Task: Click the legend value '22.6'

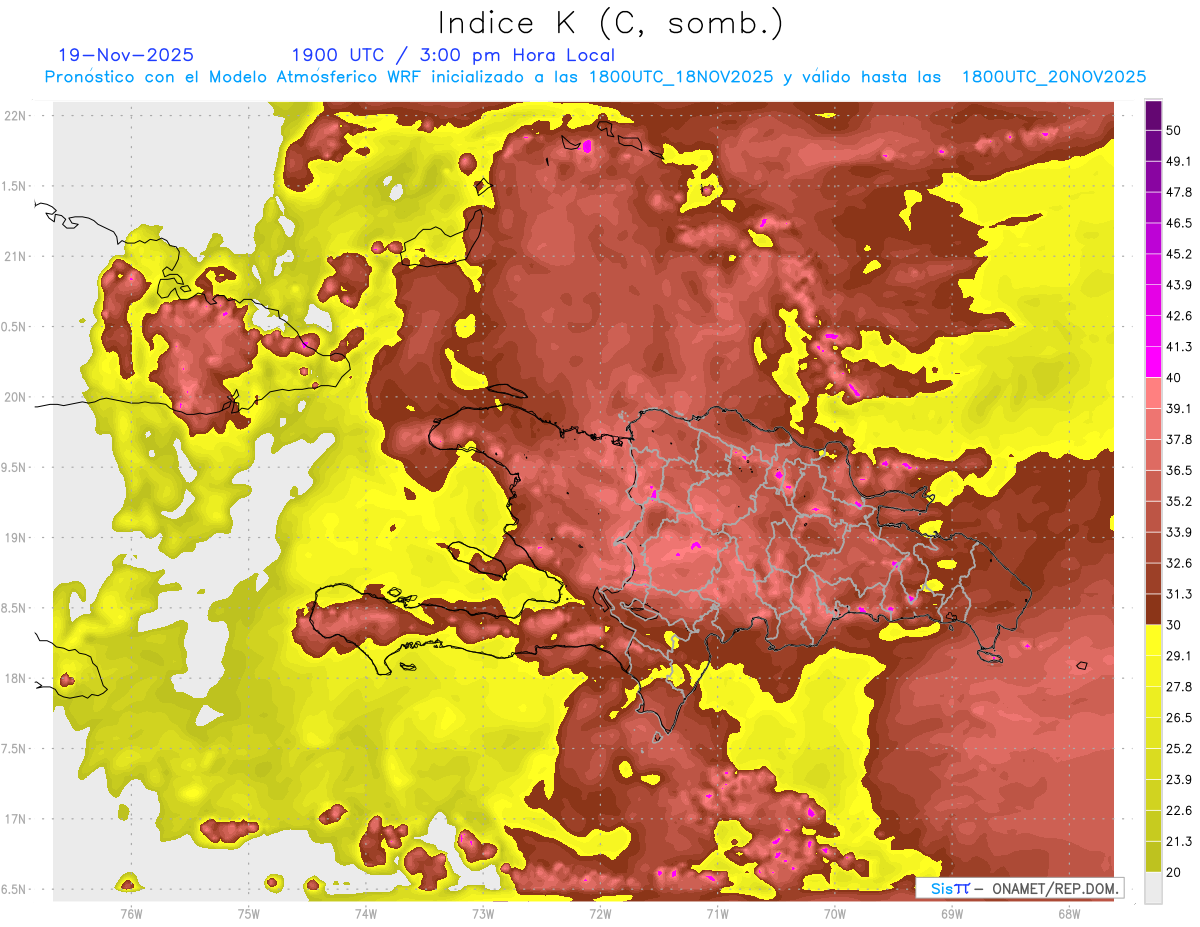Action: pyautogui.click(x=1178, y=811)
